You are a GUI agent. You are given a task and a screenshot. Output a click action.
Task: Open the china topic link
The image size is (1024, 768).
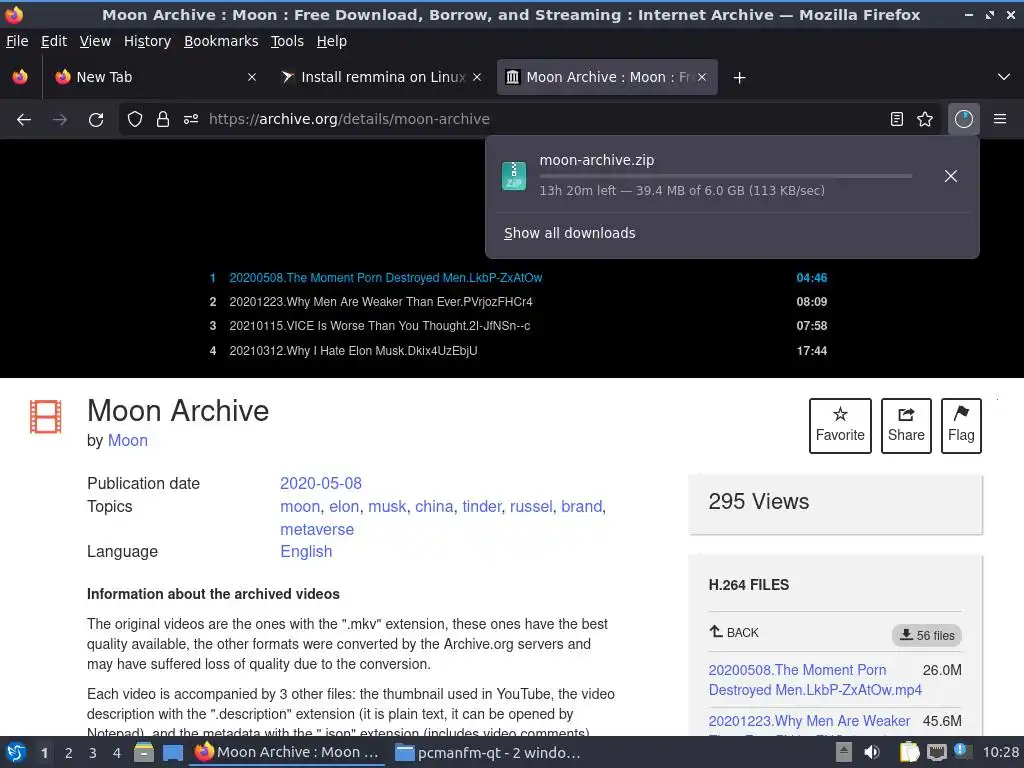[434, 506]
